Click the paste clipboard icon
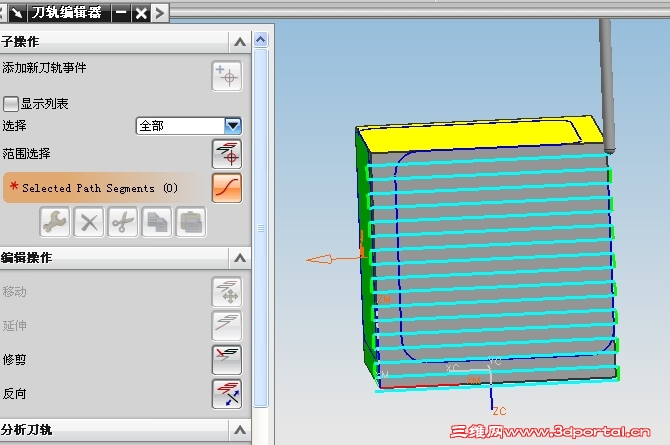 [191, 222]
